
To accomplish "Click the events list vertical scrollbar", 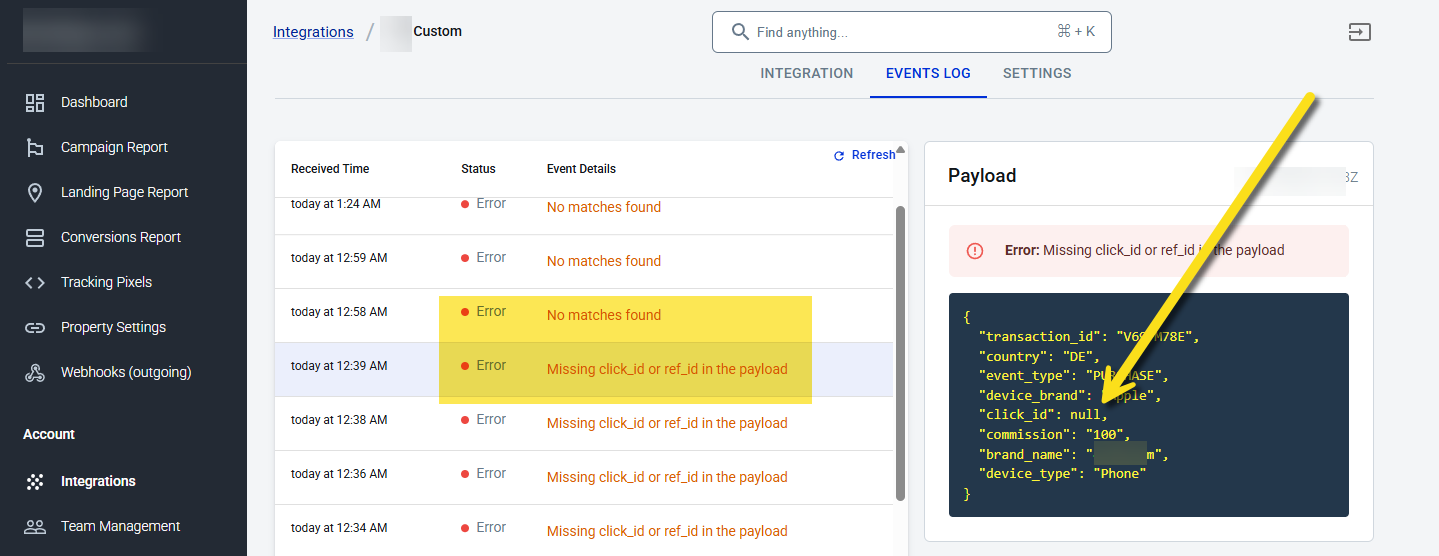I will (x=900, y=353).
